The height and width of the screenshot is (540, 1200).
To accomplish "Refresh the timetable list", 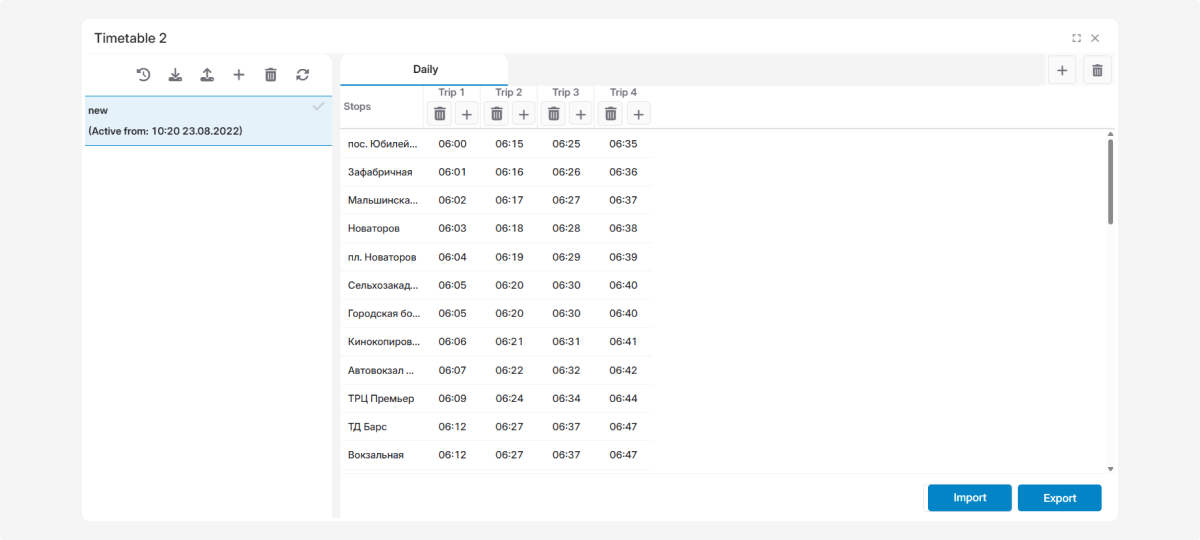I will (x=302, y=75).
